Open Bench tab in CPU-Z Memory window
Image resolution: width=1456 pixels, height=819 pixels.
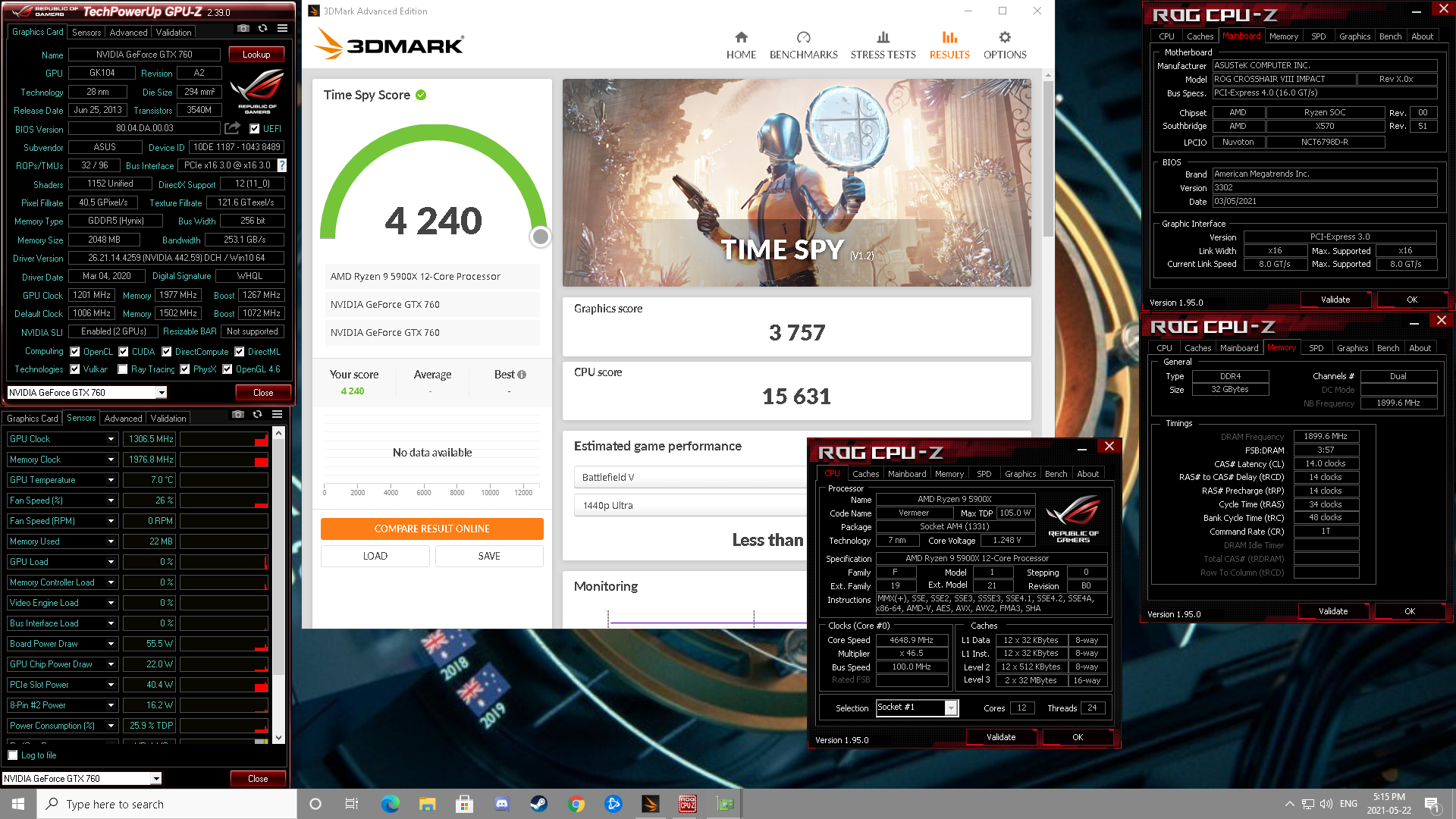click(1388, 348)
